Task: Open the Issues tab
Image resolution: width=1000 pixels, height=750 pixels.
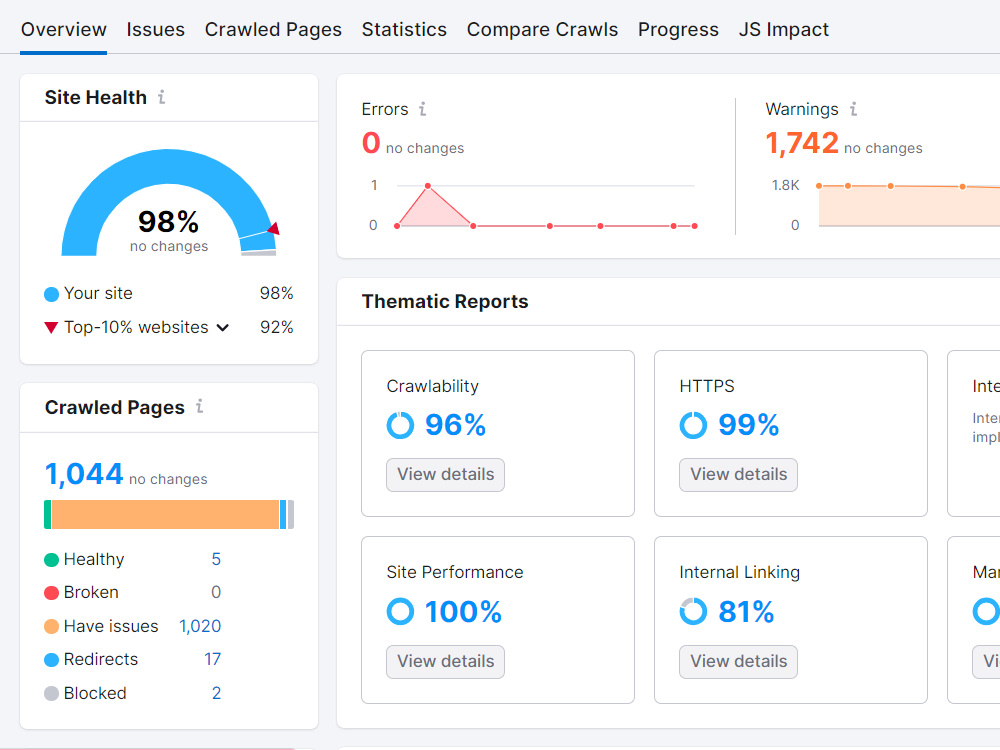Action: click(x=155, y=29)
